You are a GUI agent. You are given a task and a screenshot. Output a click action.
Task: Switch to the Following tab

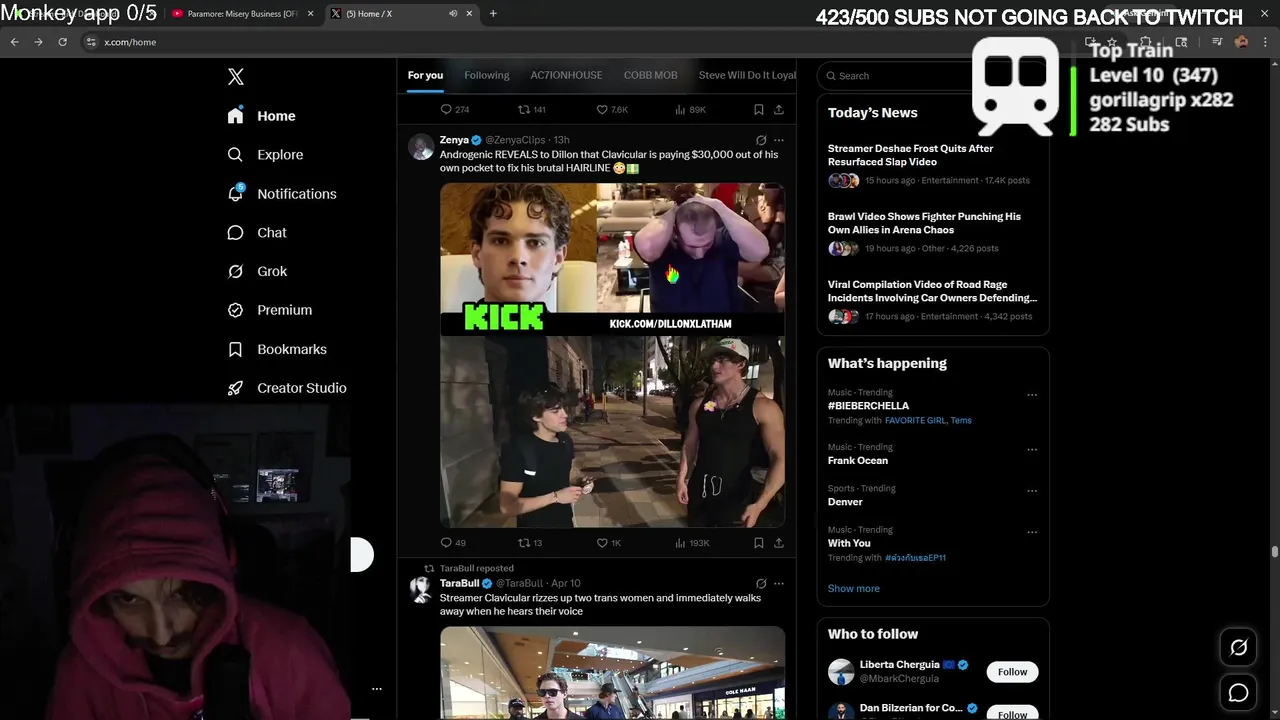point(487,75)
